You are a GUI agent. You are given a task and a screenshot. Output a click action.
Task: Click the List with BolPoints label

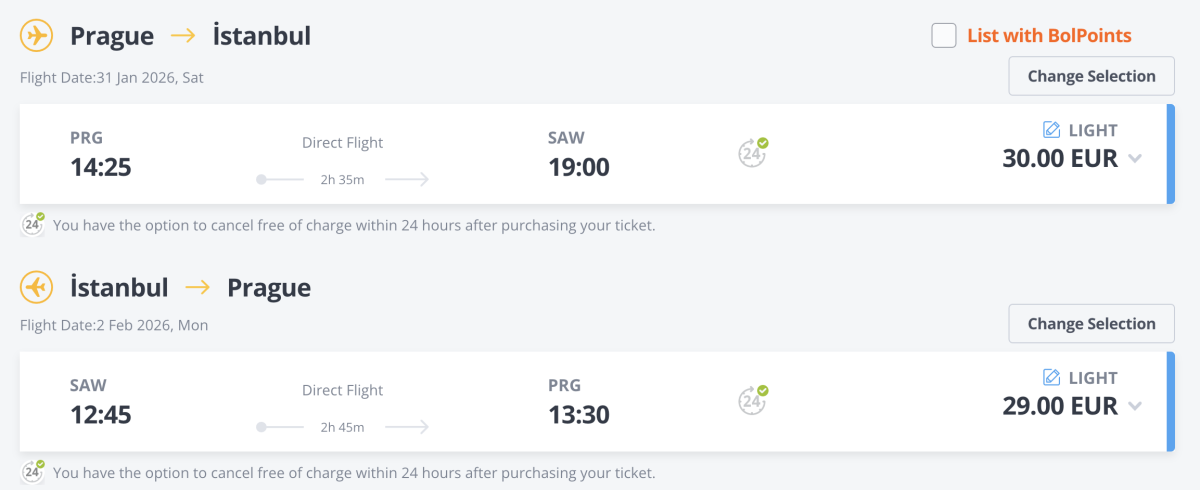tap(1049, 36)
